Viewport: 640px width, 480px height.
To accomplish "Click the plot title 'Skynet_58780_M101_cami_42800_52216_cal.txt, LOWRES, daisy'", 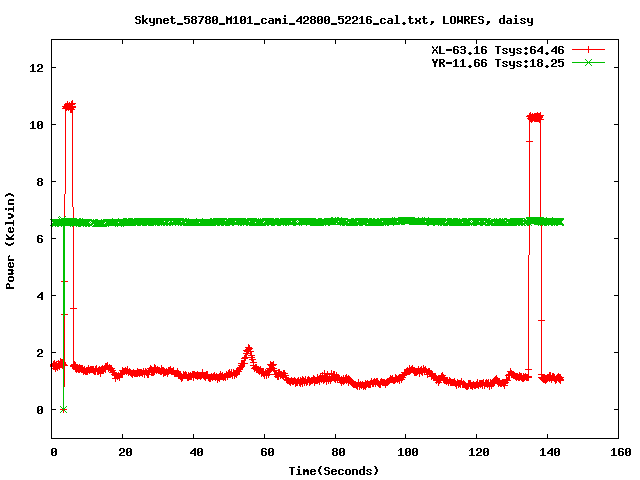I will (x=334, y=20).
